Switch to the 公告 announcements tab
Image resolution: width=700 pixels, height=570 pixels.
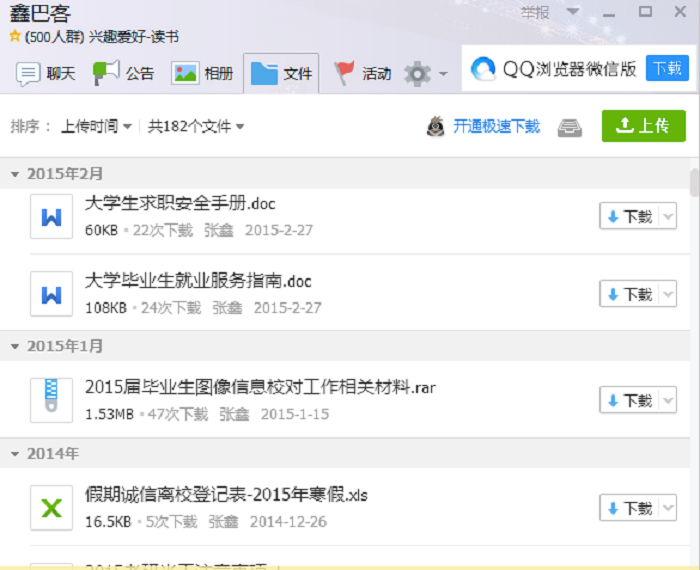124,73
